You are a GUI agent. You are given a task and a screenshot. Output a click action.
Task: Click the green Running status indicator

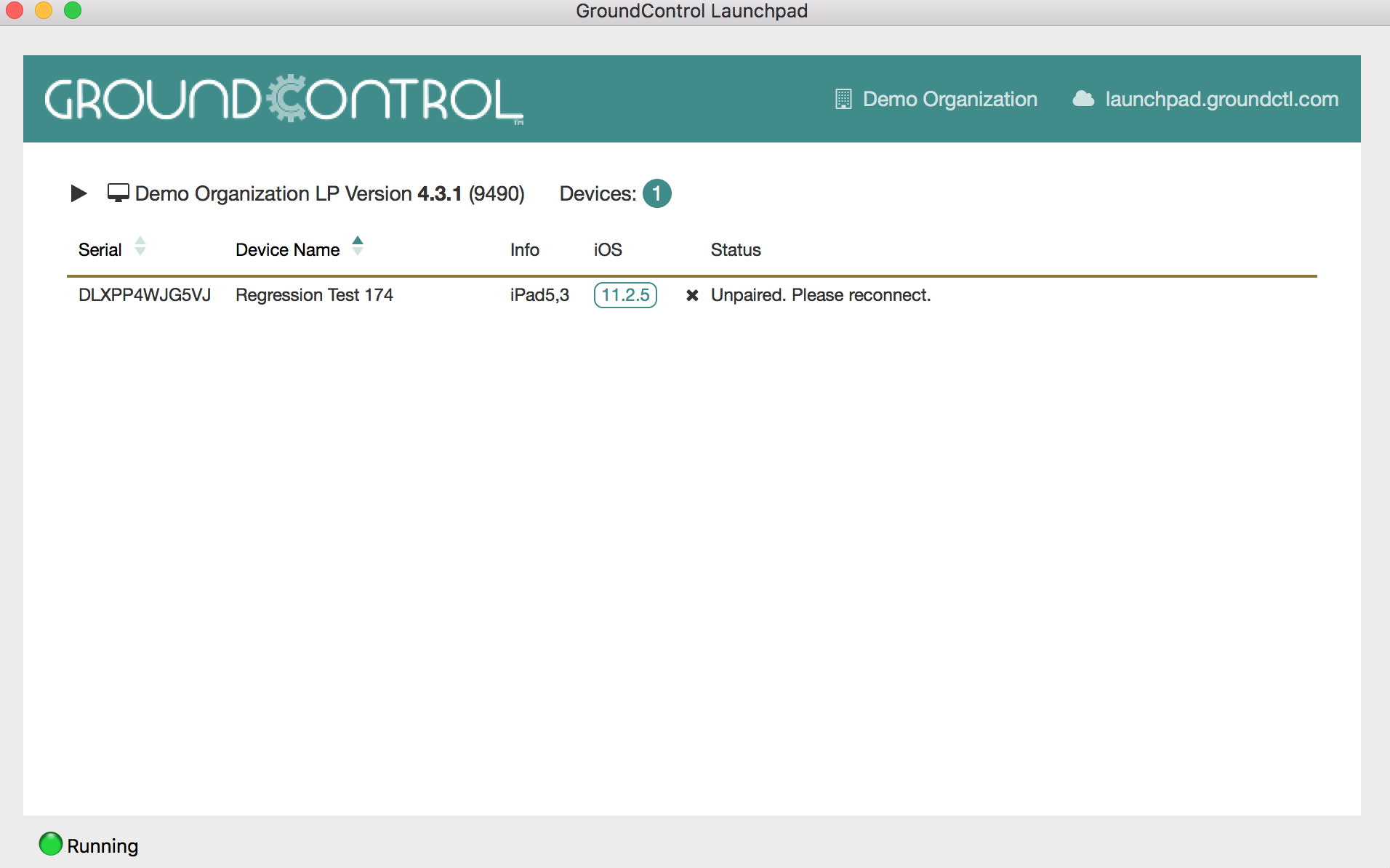click(x=50, y=844)
